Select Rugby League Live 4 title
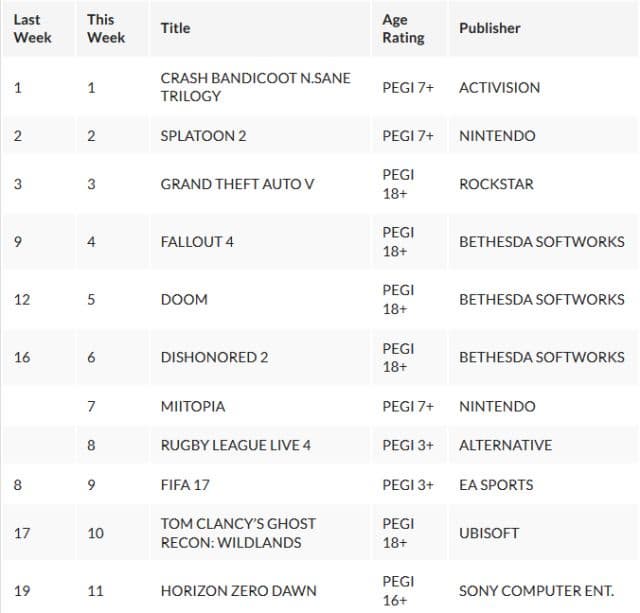Image resolution: width=640 pixels, height=613 pixels. tap(236, 445)
